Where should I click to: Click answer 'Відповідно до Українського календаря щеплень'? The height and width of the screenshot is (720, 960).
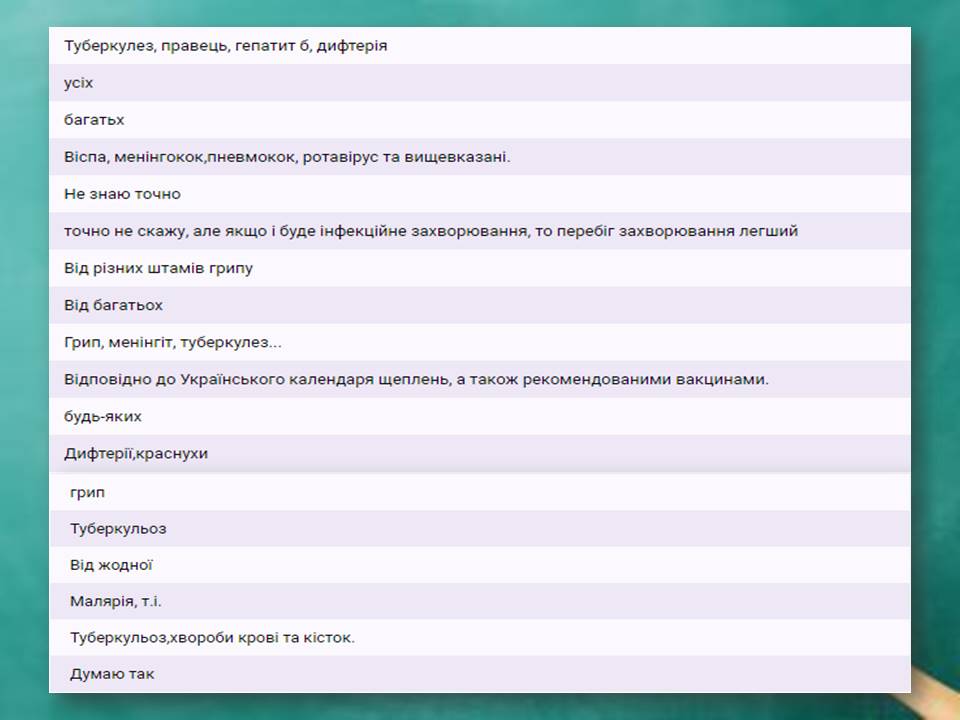pos(479,380)
